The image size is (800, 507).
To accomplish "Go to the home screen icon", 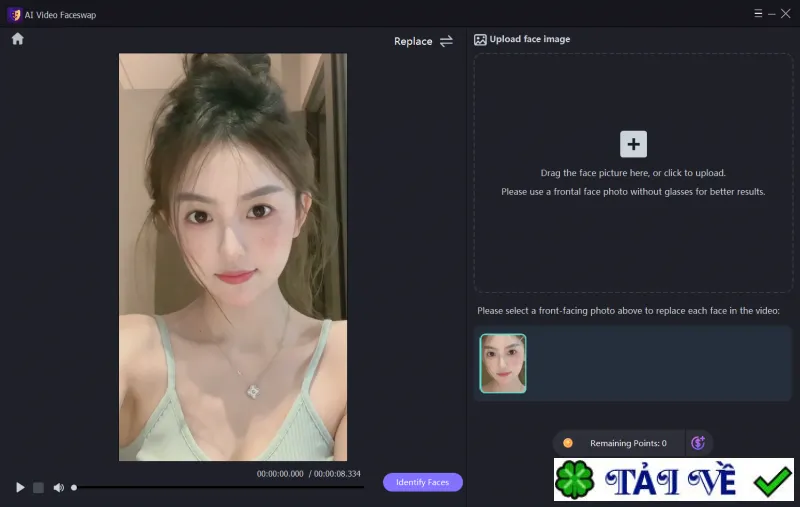I will point(18,39).
